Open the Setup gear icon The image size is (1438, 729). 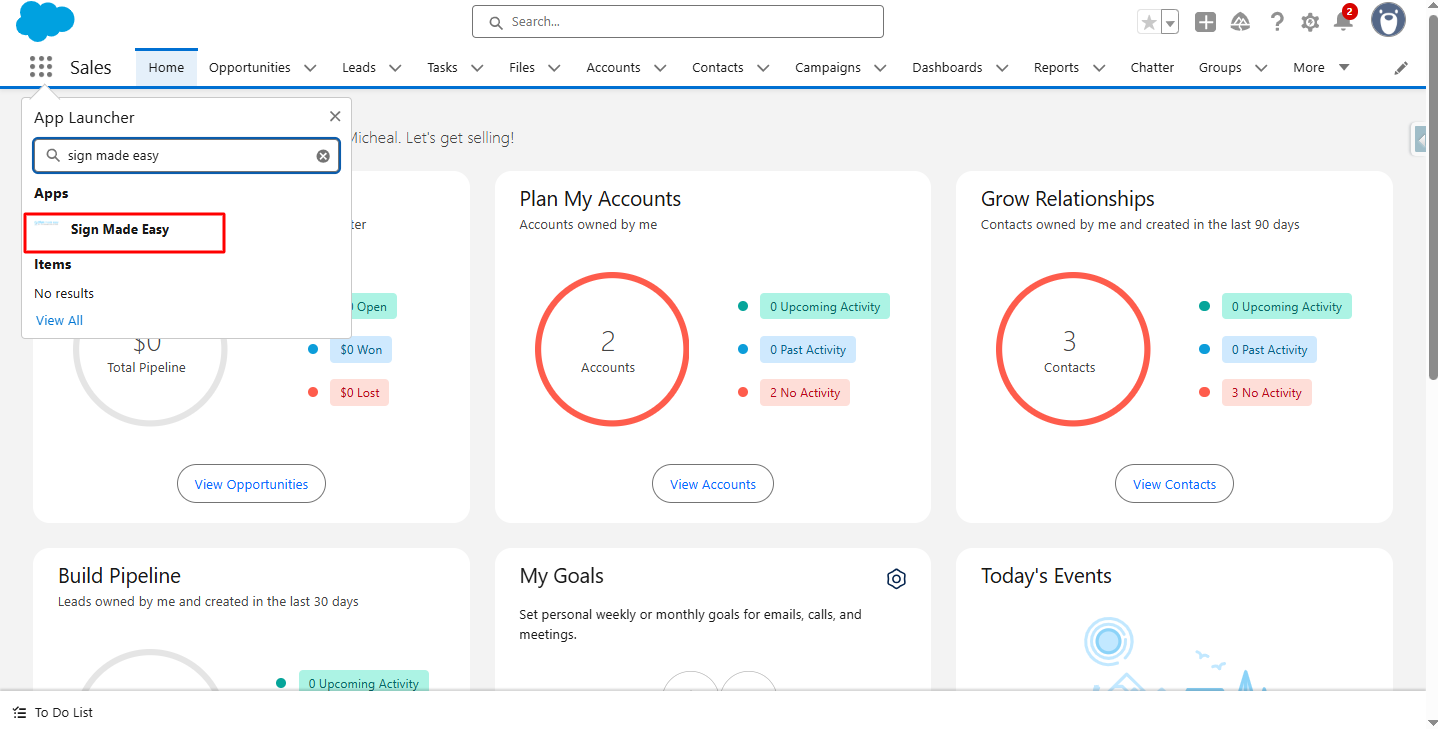(1310, 22)
